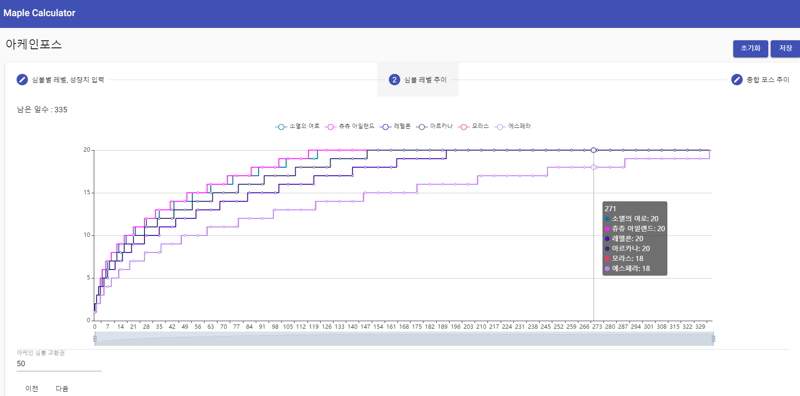Viewport: 800px width, 396px height.
Task: Toggle 아르카나 series in legend
Action: (x=434, y=126)
